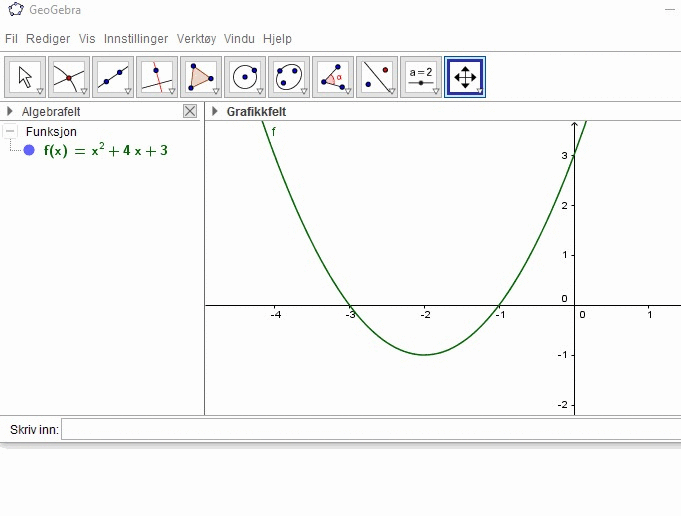This screenshot has height=516, width=681.
Task: Select the Perpendicular line tool
Action: click(157, 77)
